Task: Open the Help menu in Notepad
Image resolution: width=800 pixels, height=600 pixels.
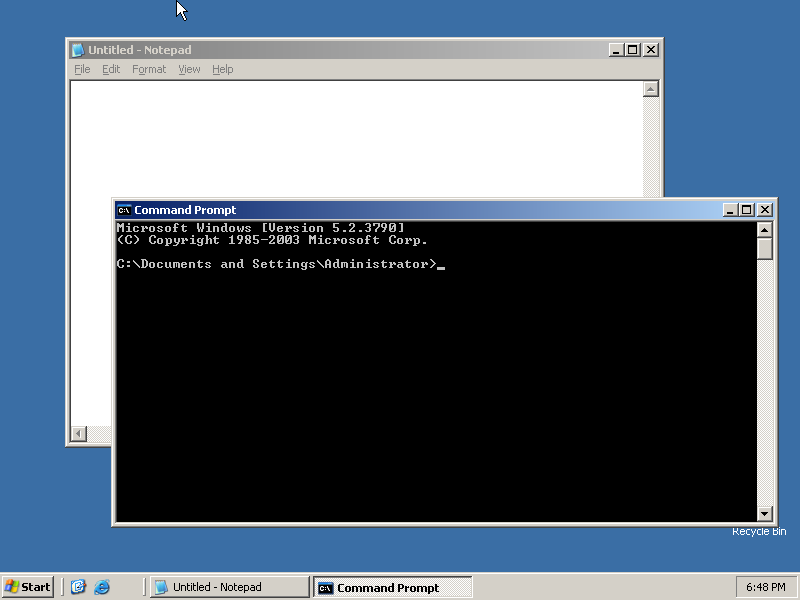Action: point(222,69)
